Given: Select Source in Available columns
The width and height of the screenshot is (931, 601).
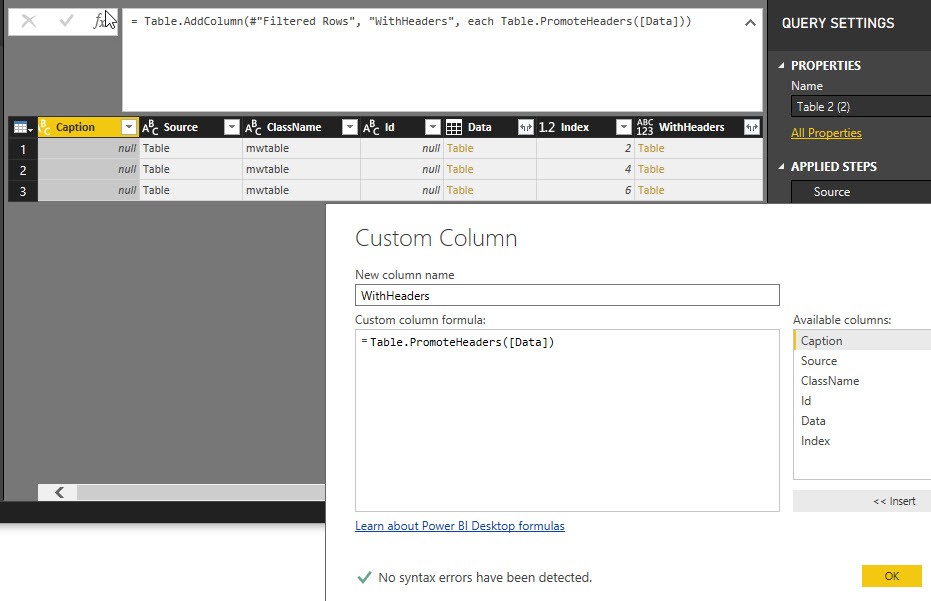Looking at the screenshot, I should (x=862, y=361).
